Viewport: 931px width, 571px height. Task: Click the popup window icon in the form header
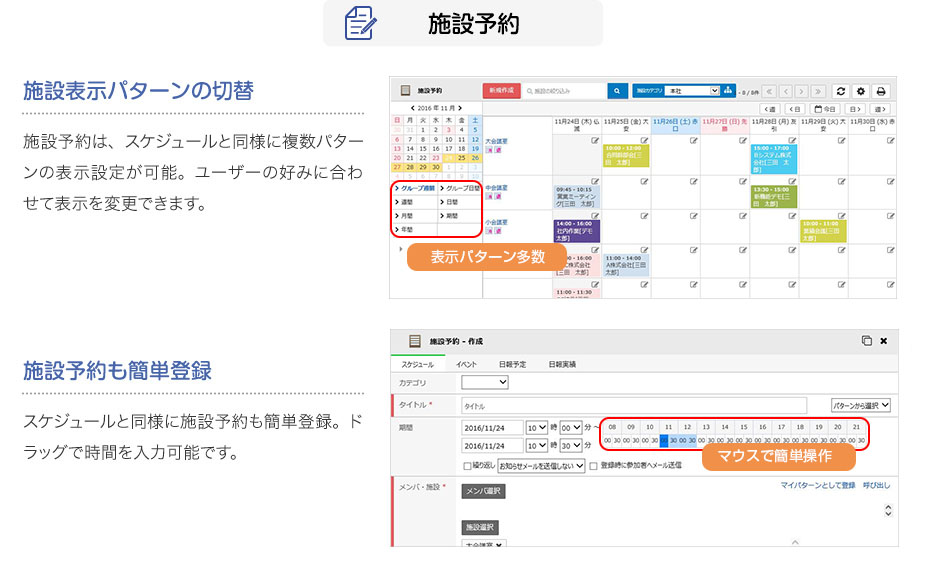[x=866, y=341]
